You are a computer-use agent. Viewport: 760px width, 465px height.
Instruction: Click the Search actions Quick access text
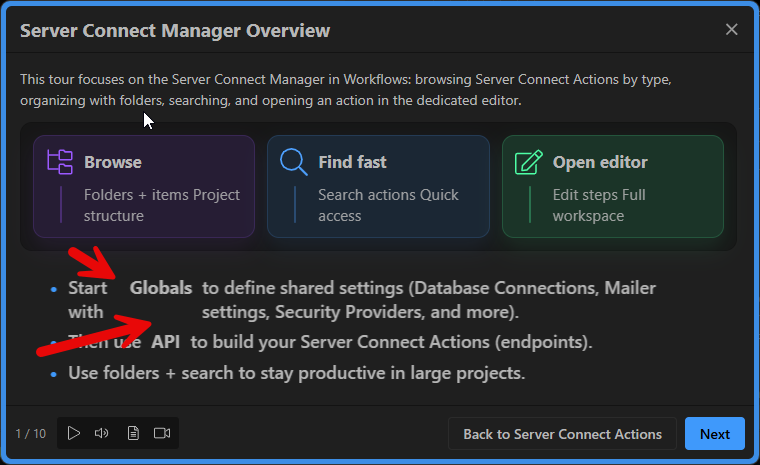[388, 205]
